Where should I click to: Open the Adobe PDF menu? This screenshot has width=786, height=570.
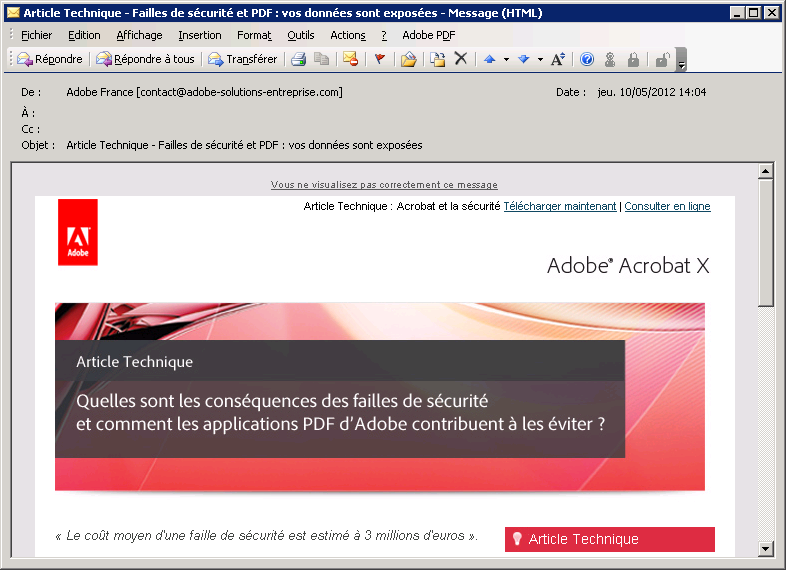pos(429,35)
